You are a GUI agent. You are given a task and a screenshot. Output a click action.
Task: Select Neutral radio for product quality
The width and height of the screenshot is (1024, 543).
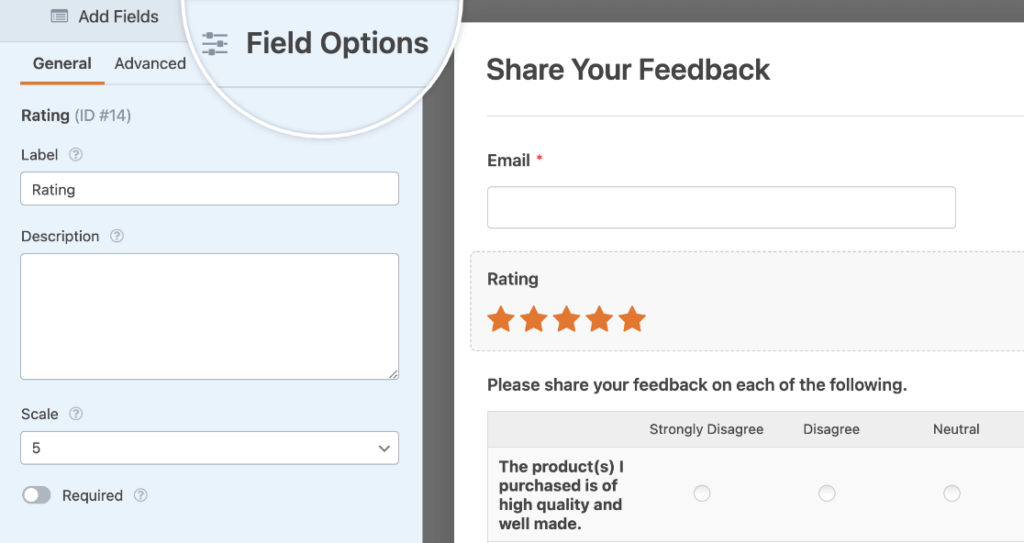(952, 493)
